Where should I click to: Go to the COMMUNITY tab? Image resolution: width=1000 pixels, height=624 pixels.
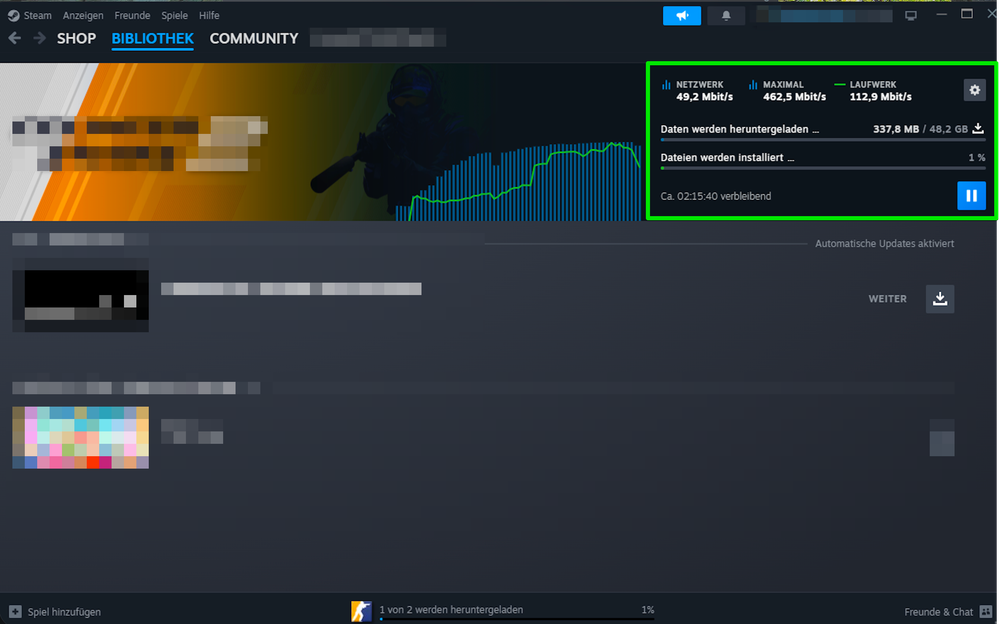[253, 39]
